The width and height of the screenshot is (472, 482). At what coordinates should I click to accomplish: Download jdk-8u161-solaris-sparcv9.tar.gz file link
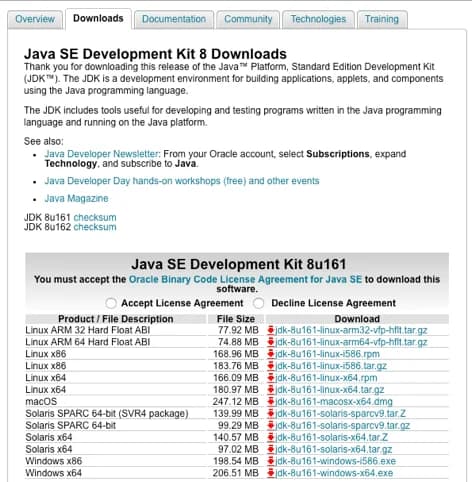[342, 426]
